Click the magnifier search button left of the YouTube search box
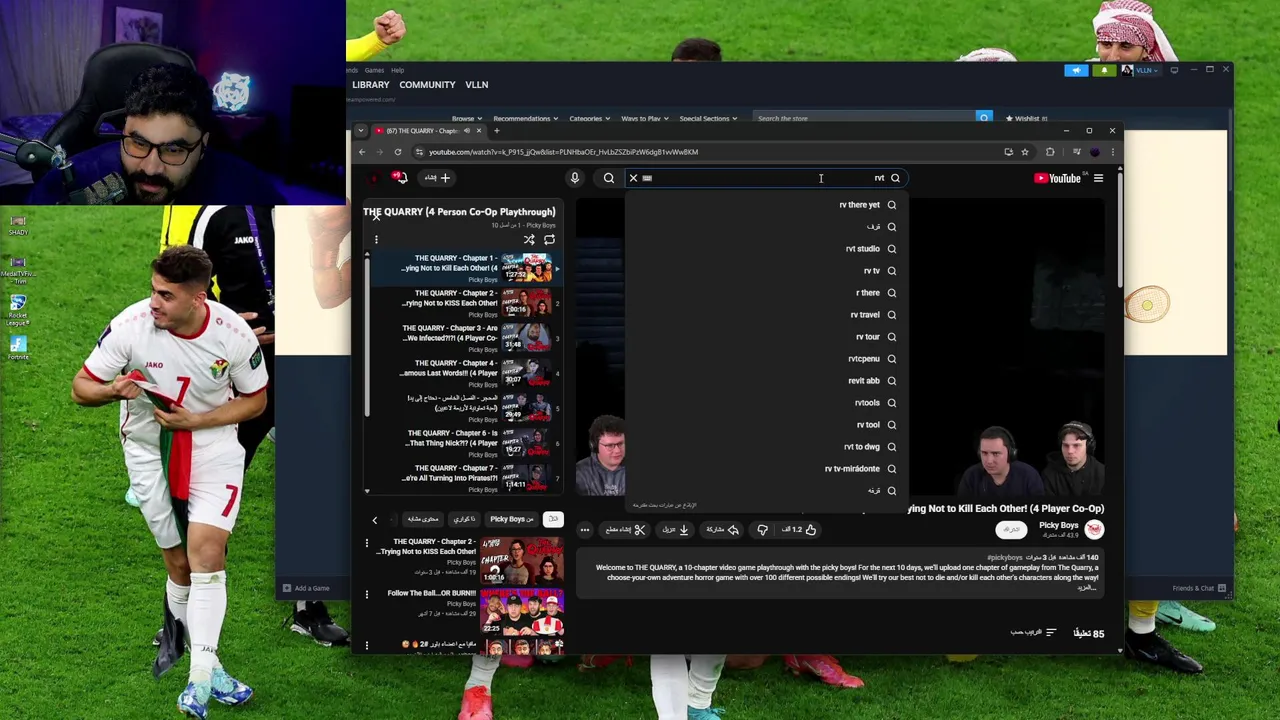The height and width of the screenshot is (720, 1280). point(609,178)
